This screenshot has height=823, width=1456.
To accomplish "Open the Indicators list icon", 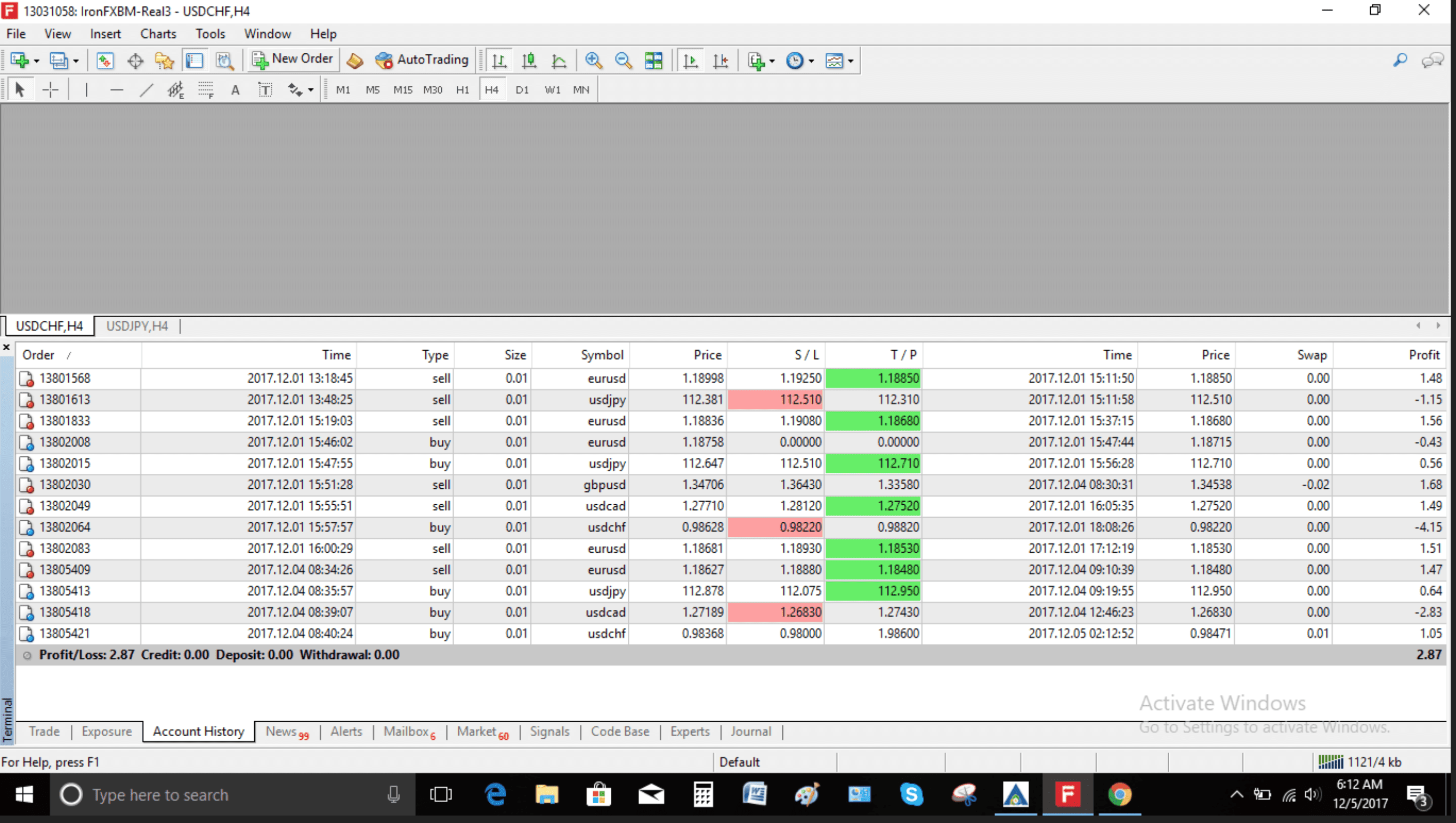I will 756,60.
